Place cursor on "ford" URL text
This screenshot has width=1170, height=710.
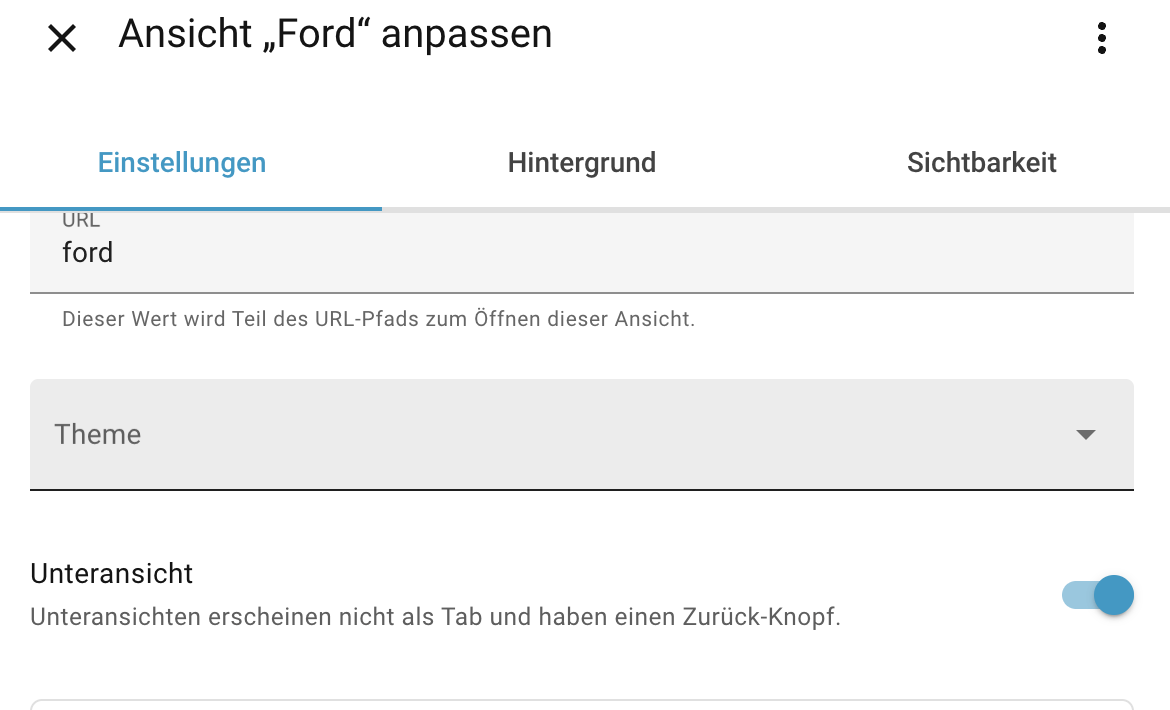click(88, 253)
